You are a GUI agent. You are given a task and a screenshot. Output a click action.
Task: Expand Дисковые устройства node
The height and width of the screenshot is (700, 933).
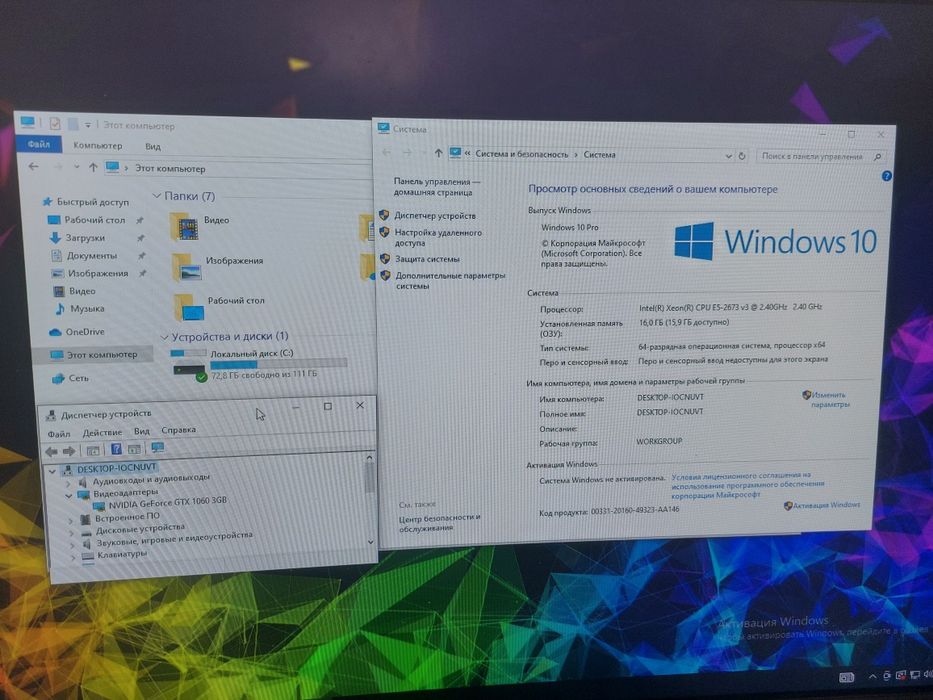point(71,533)
